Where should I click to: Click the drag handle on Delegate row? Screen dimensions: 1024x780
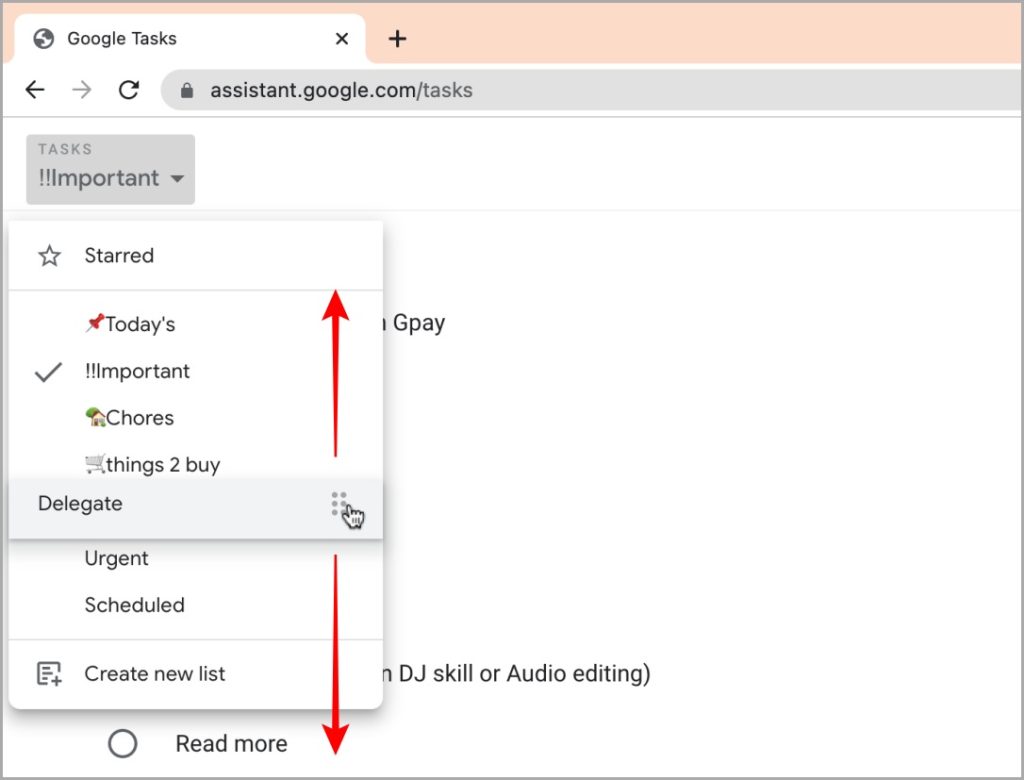[339, 504]
